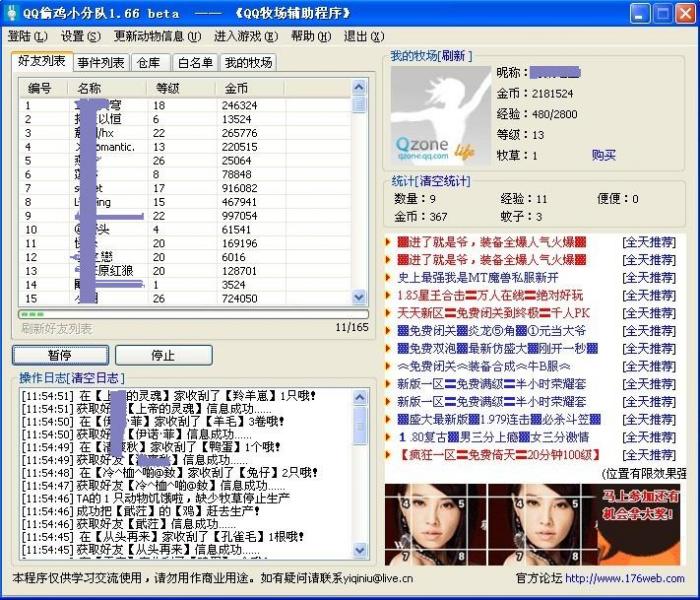The height and width of the screenshot is (600, 700).
Task: Open ad link 疯狂一区 免费倚天
Action: click(498, 455)
